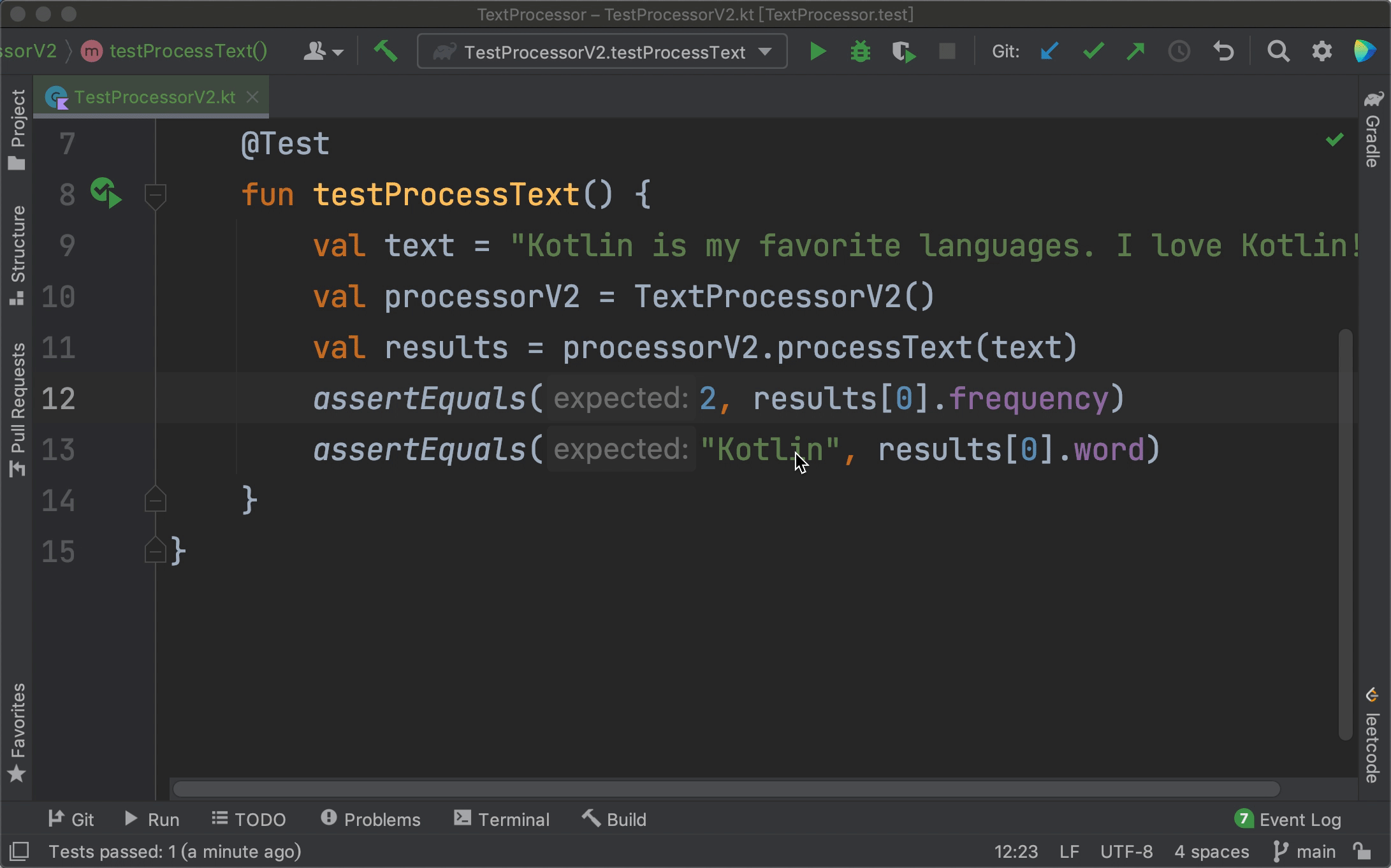Click the fold end marker on line 15
1391x868 pixels.
[155, 551]
